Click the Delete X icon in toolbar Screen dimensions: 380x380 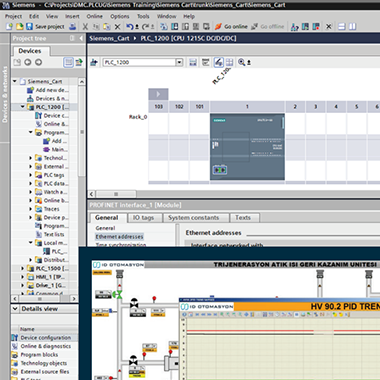117,26
